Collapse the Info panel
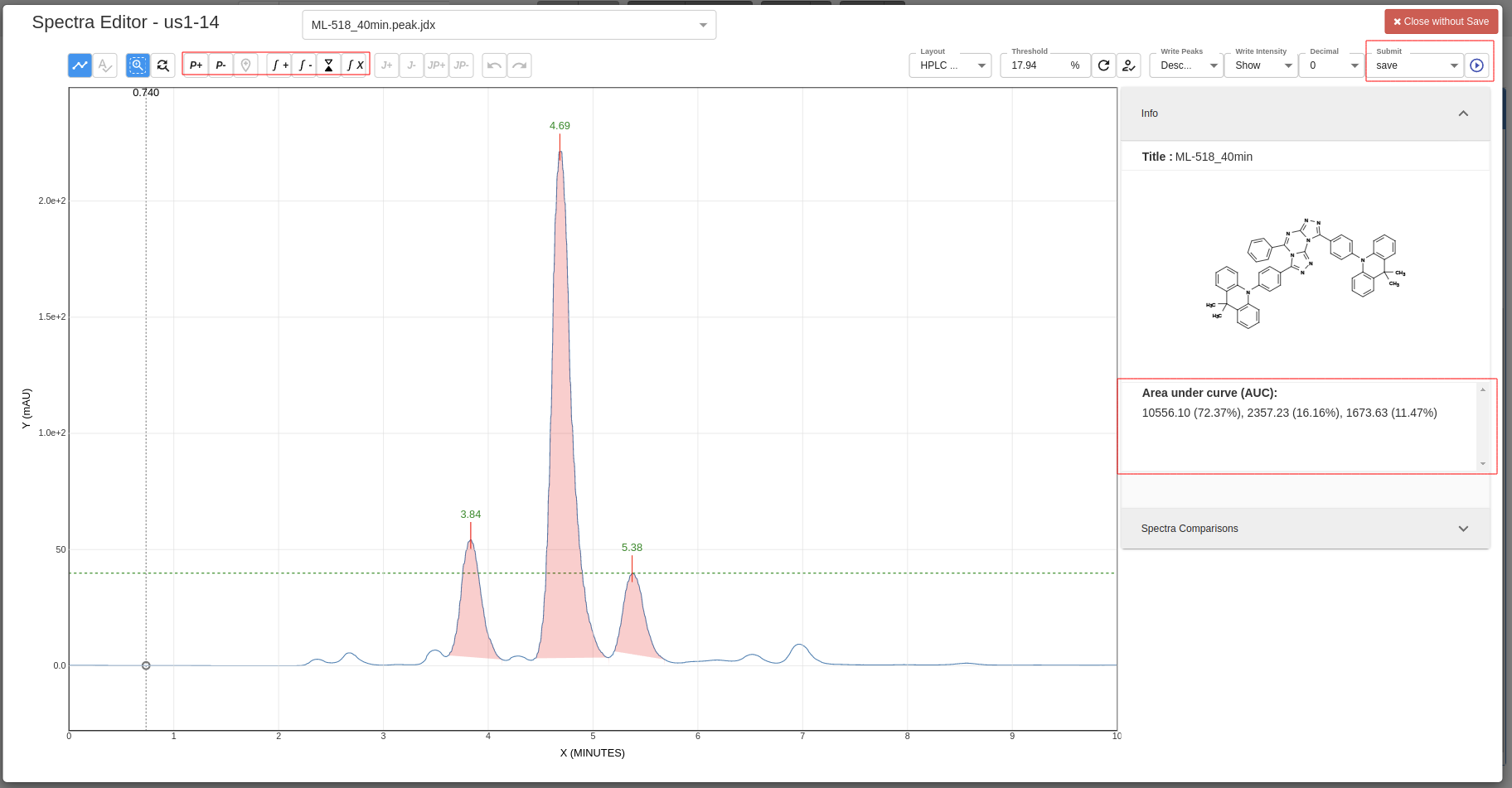1512x788 pixels. [1463, 114]
